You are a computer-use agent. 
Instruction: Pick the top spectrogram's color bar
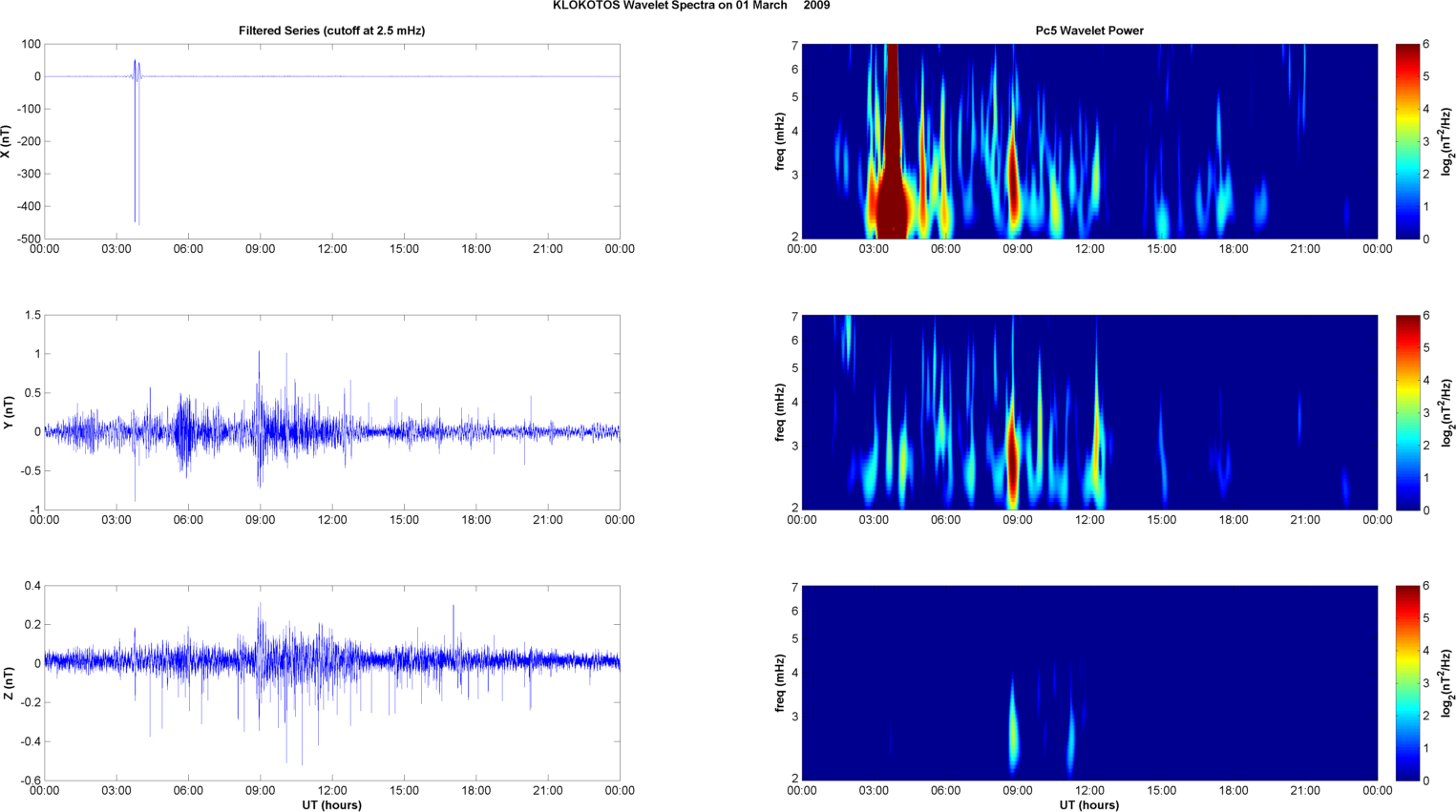(x=1407, y=141)
